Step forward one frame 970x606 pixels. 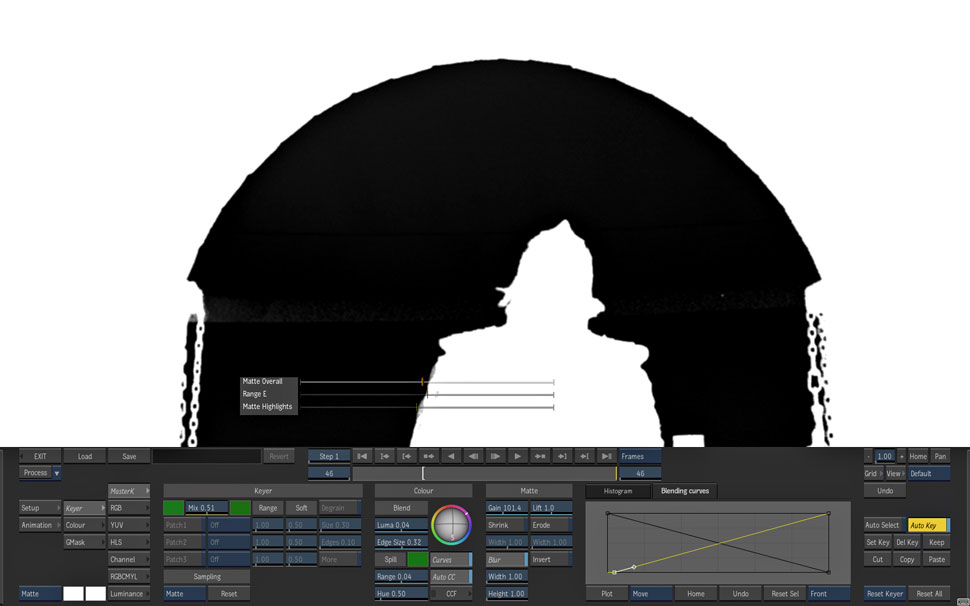tap(495, 456)
